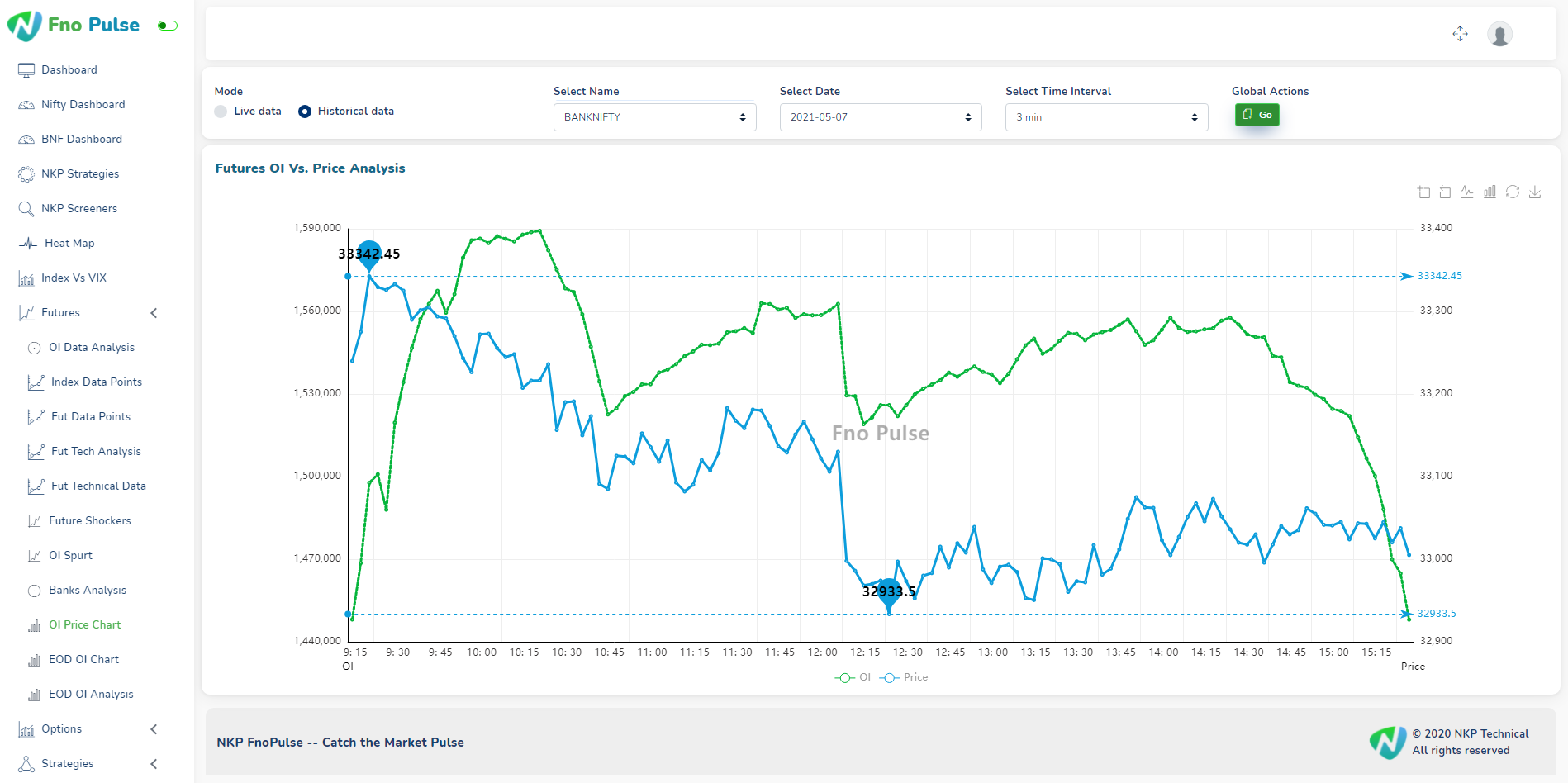Screen dimensions: 1568x783
Task: Expand the Strategies menu chevron
Action: (154, 764)
